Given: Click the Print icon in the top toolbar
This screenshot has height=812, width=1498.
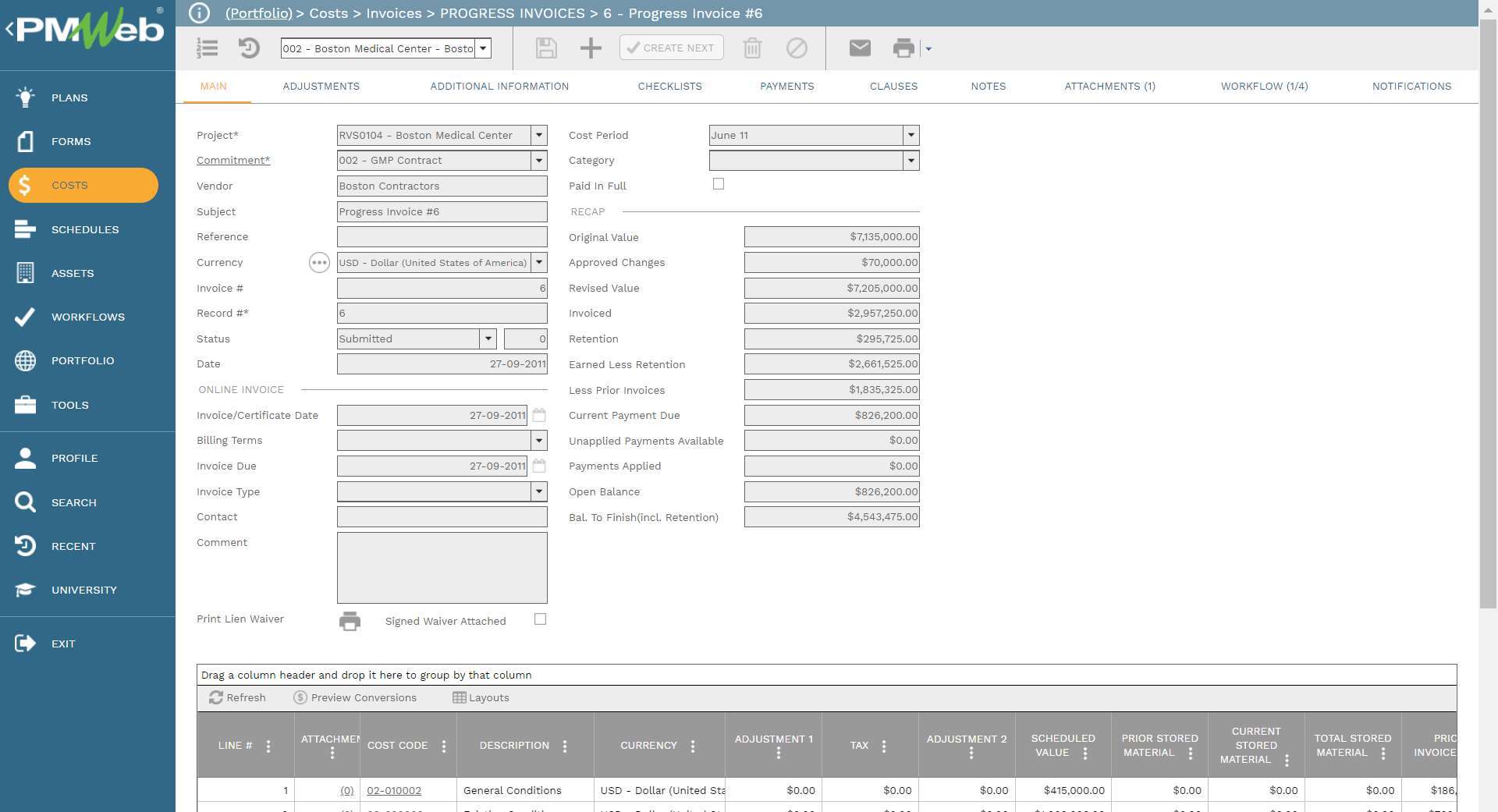Looking at the screenshot, I should [x=903, y=48].
